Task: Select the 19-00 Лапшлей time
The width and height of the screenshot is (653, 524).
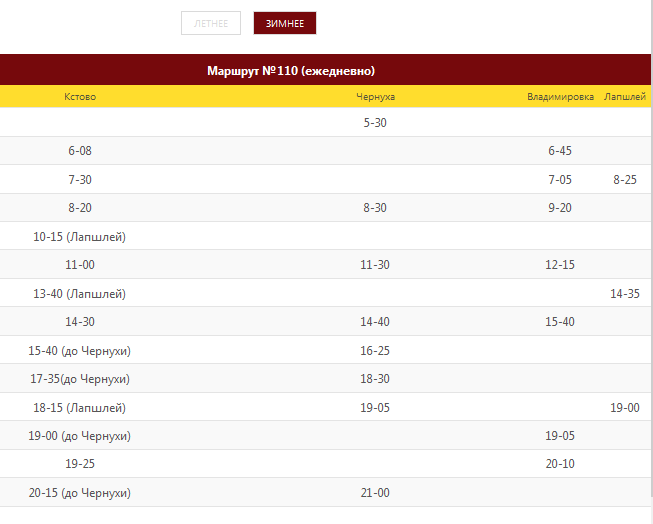Action: pos(625,408)
